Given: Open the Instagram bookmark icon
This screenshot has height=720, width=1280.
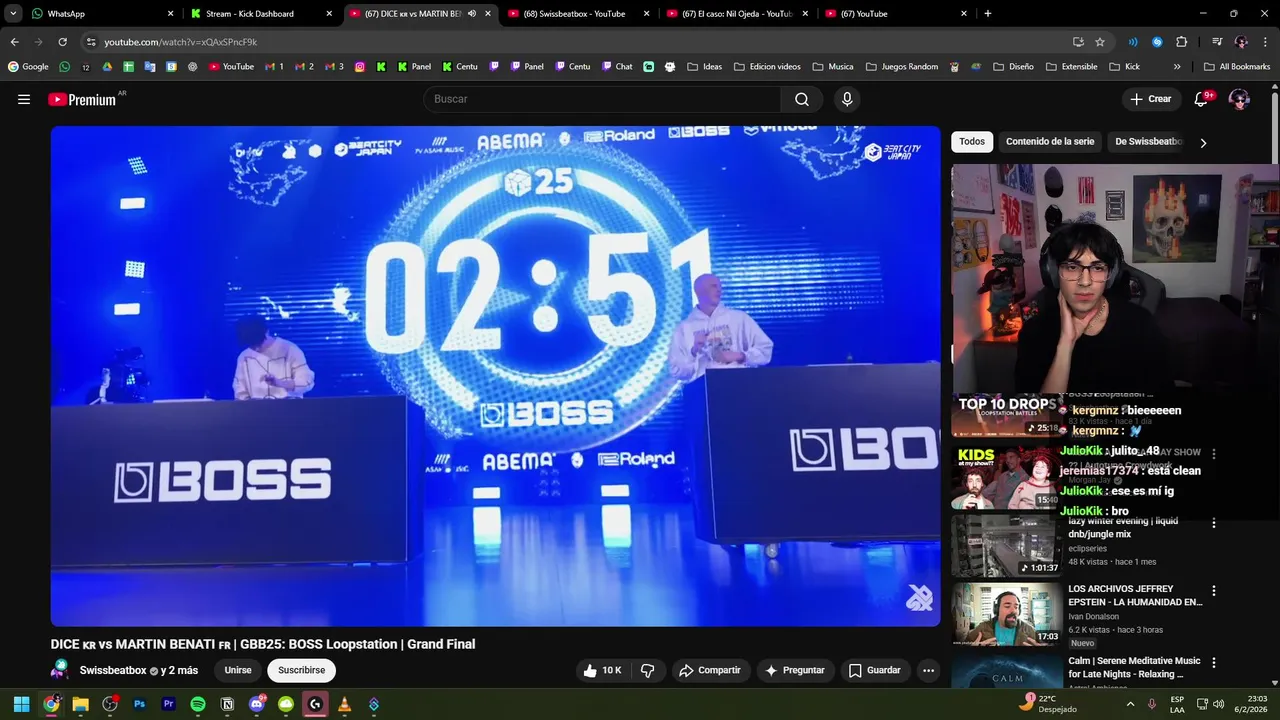Looking at the screenshot, I should (x=360, y=67).
